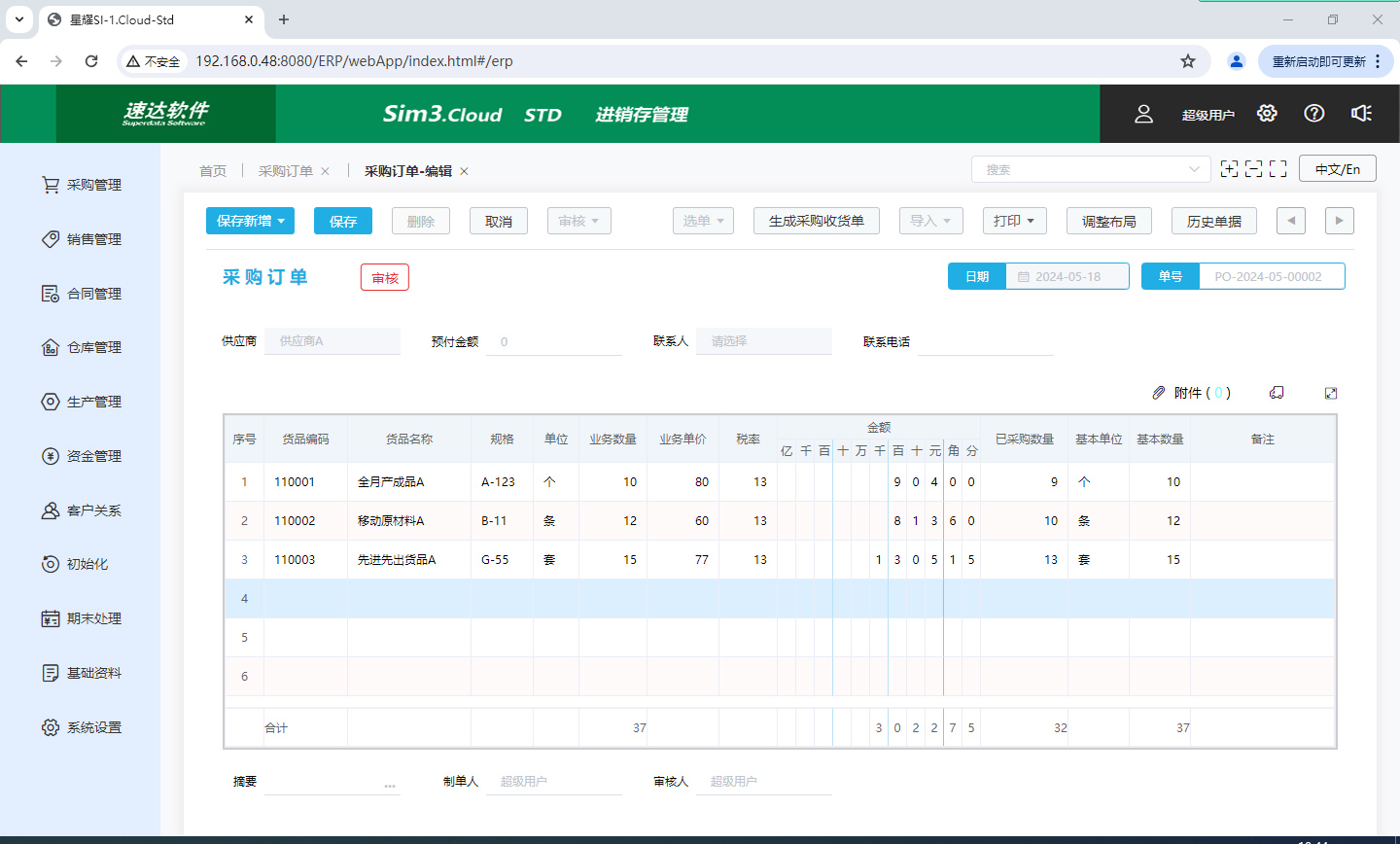Open the 打印 dropdown menu
Image resolution: width=1400 pixels, height=844 pixels.
pos(1014,221)
